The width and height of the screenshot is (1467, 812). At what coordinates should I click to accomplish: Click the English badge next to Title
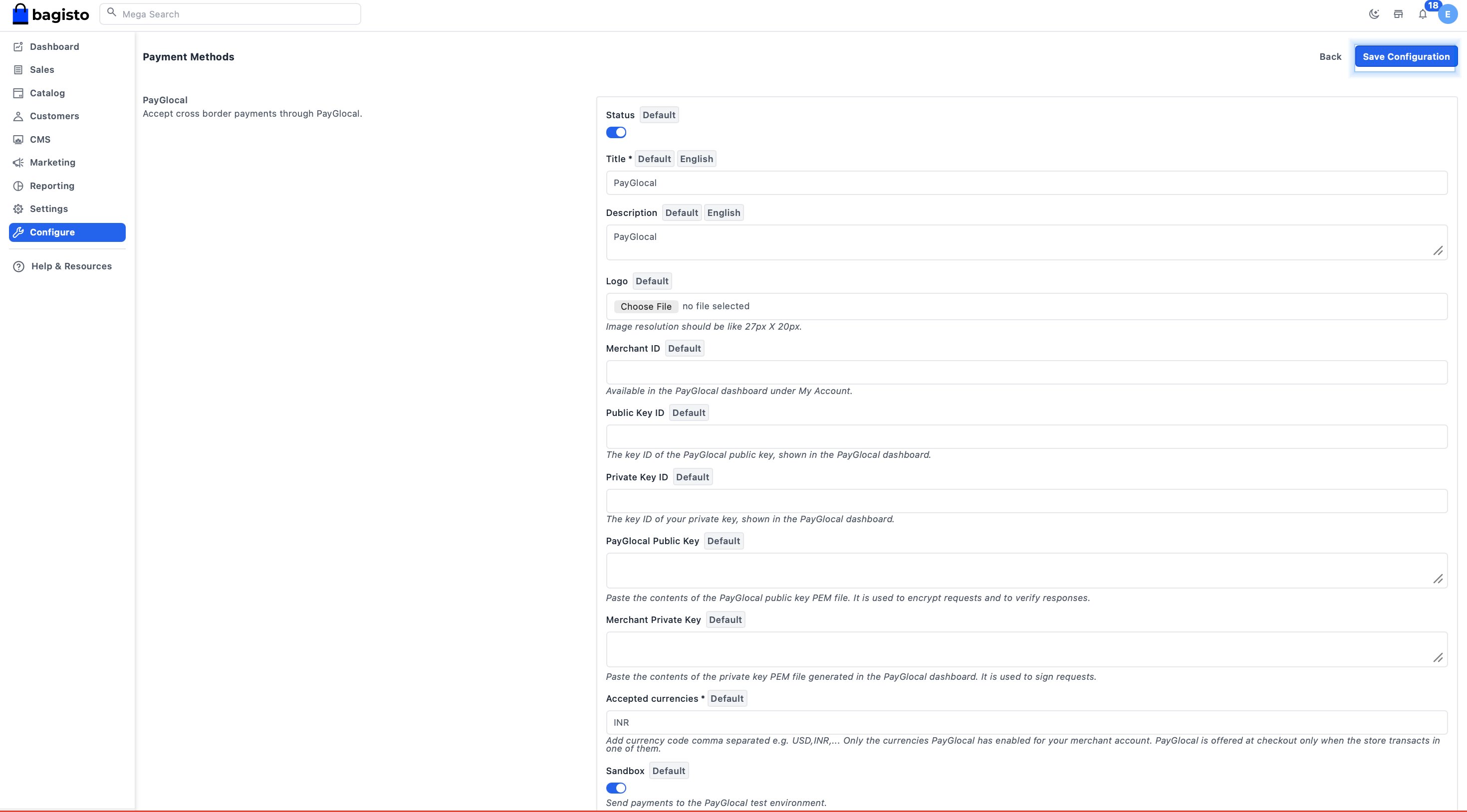(696, 159)
